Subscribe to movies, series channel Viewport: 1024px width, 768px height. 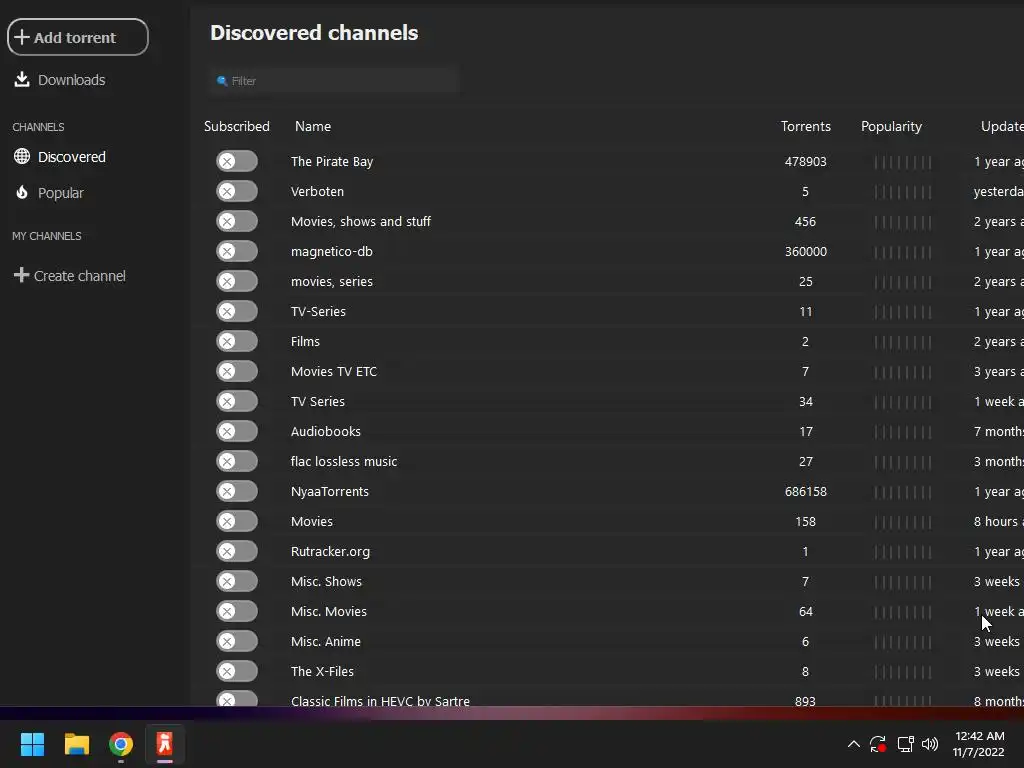[237, 281]
